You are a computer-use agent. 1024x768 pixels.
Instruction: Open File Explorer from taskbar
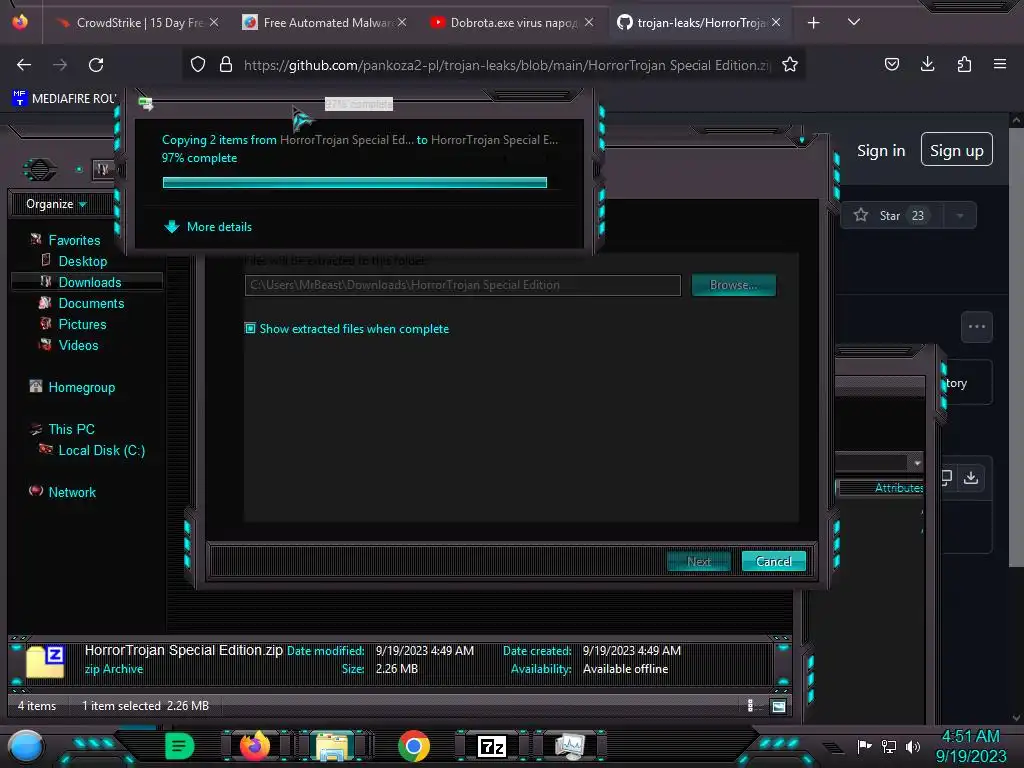coord(332,746)
